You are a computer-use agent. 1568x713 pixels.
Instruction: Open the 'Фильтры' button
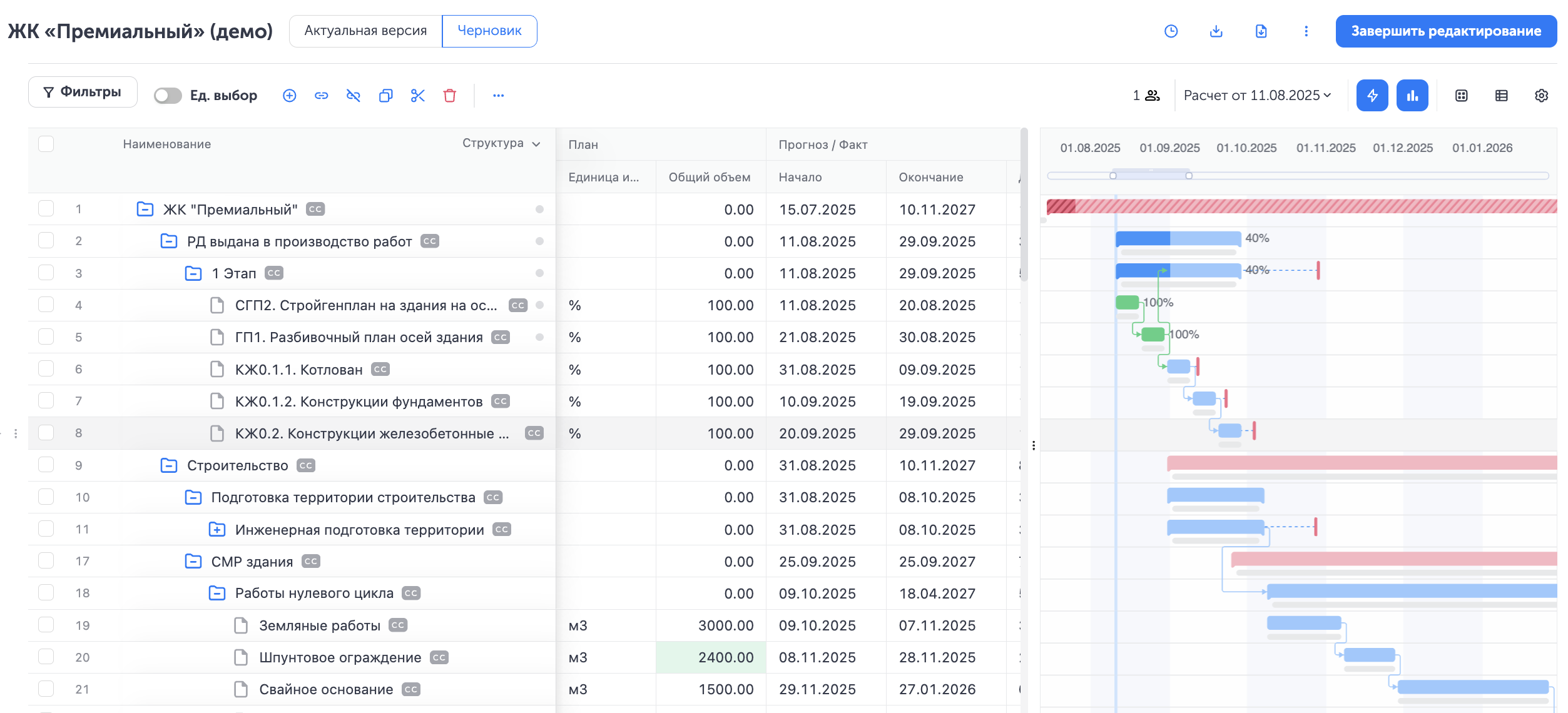pyautogui.click(x=83, y=93)
